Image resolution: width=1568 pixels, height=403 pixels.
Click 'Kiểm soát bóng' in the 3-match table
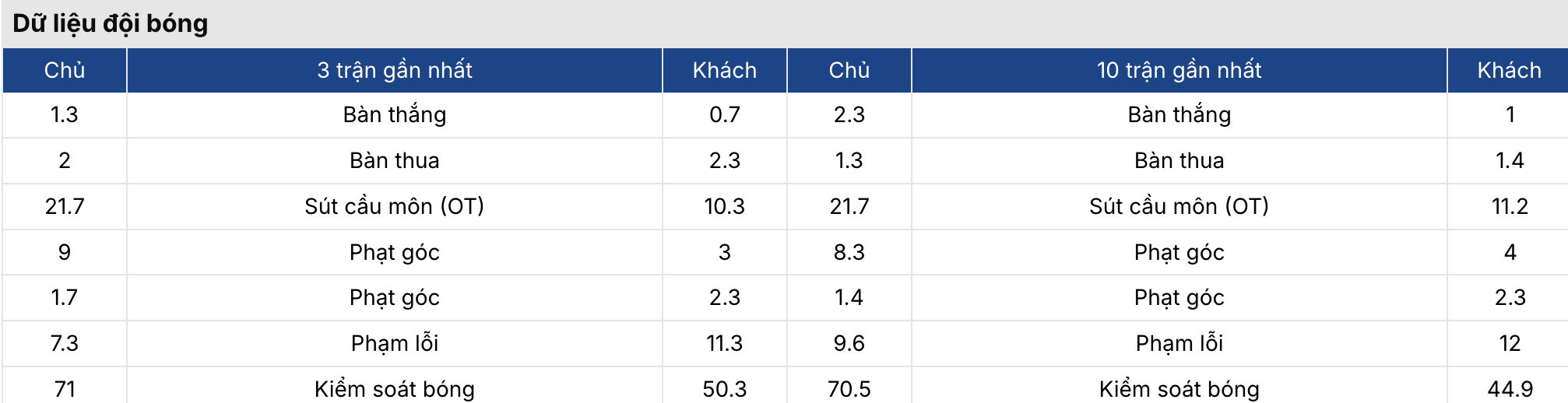click(x=395, y=388)
